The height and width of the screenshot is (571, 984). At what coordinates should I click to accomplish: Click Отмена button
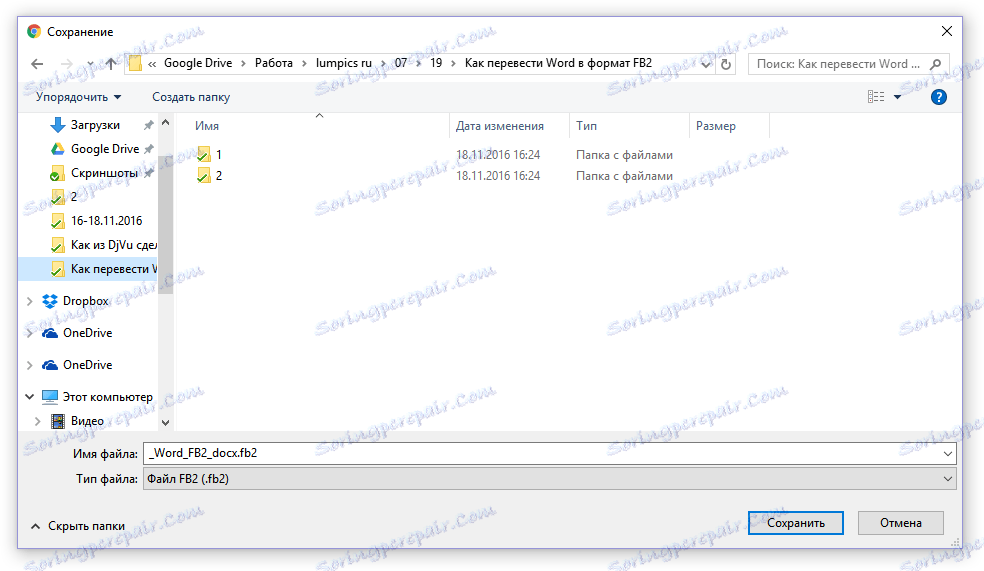coord(901,523)
